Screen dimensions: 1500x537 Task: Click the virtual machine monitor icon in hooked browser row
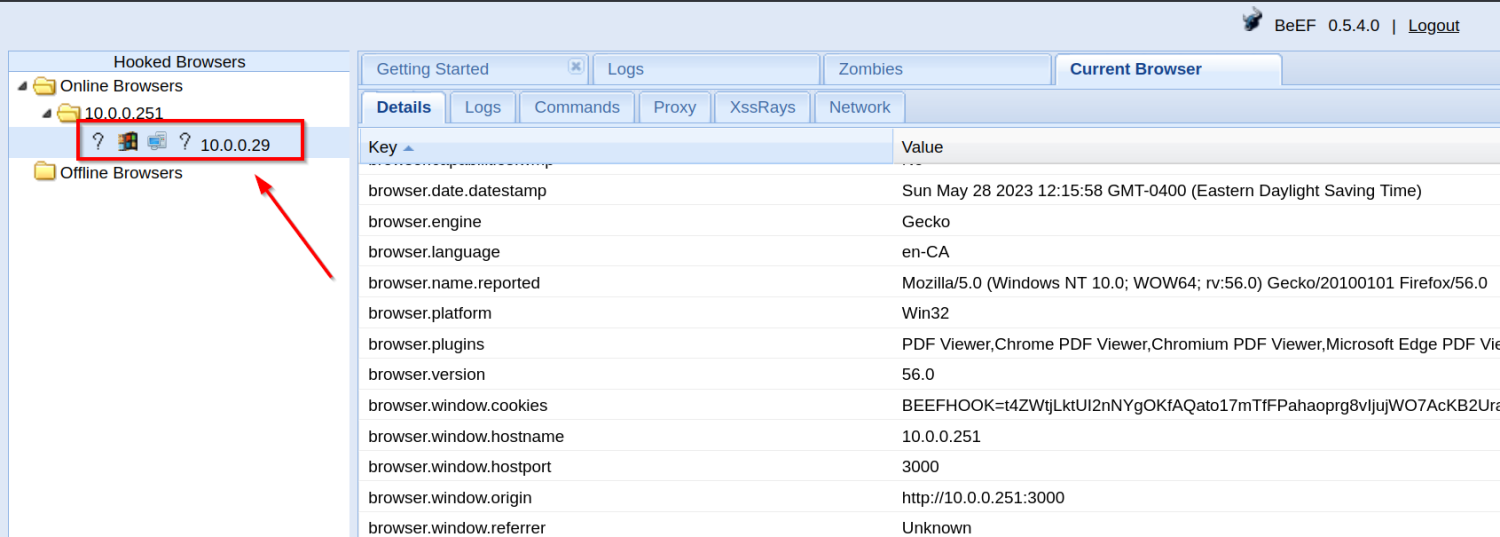tap(157, 142)
